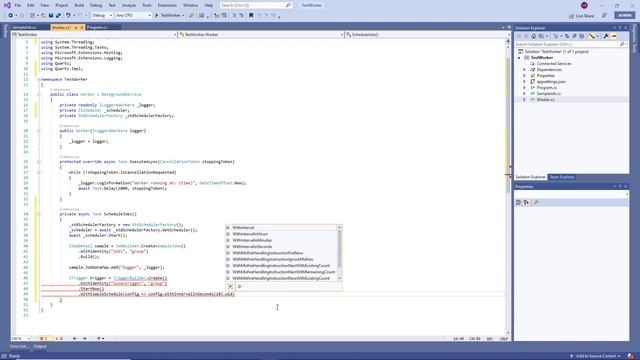
Task: Select Connected Services in Solution Explorer
Action: pyautogui.click(x=554, y=64)
